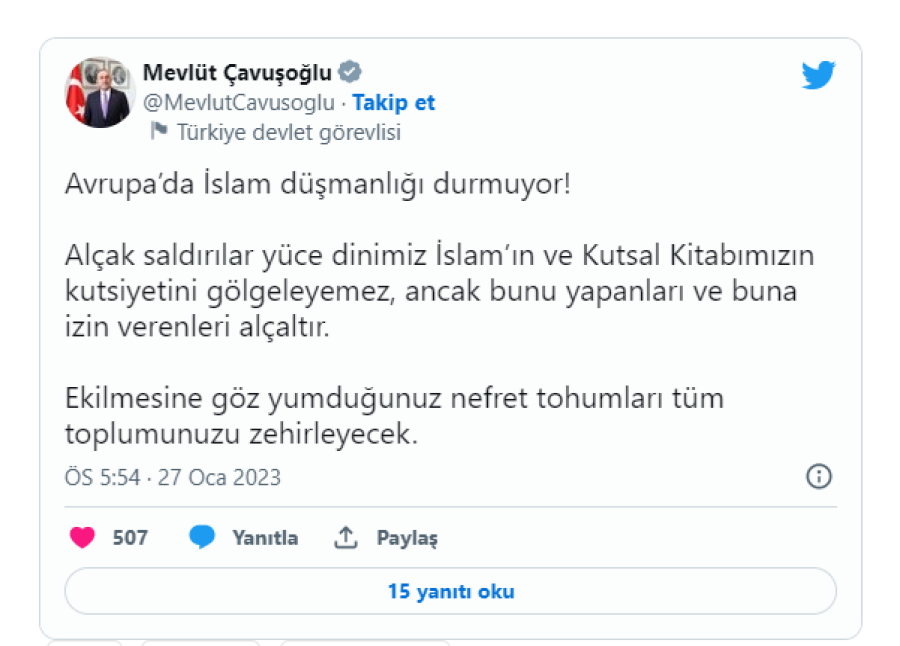Click the paragraph beginning Ekilmesine göz
This screenshot has width=900, height=646.
pyautogui.click(x=394, y=416)
